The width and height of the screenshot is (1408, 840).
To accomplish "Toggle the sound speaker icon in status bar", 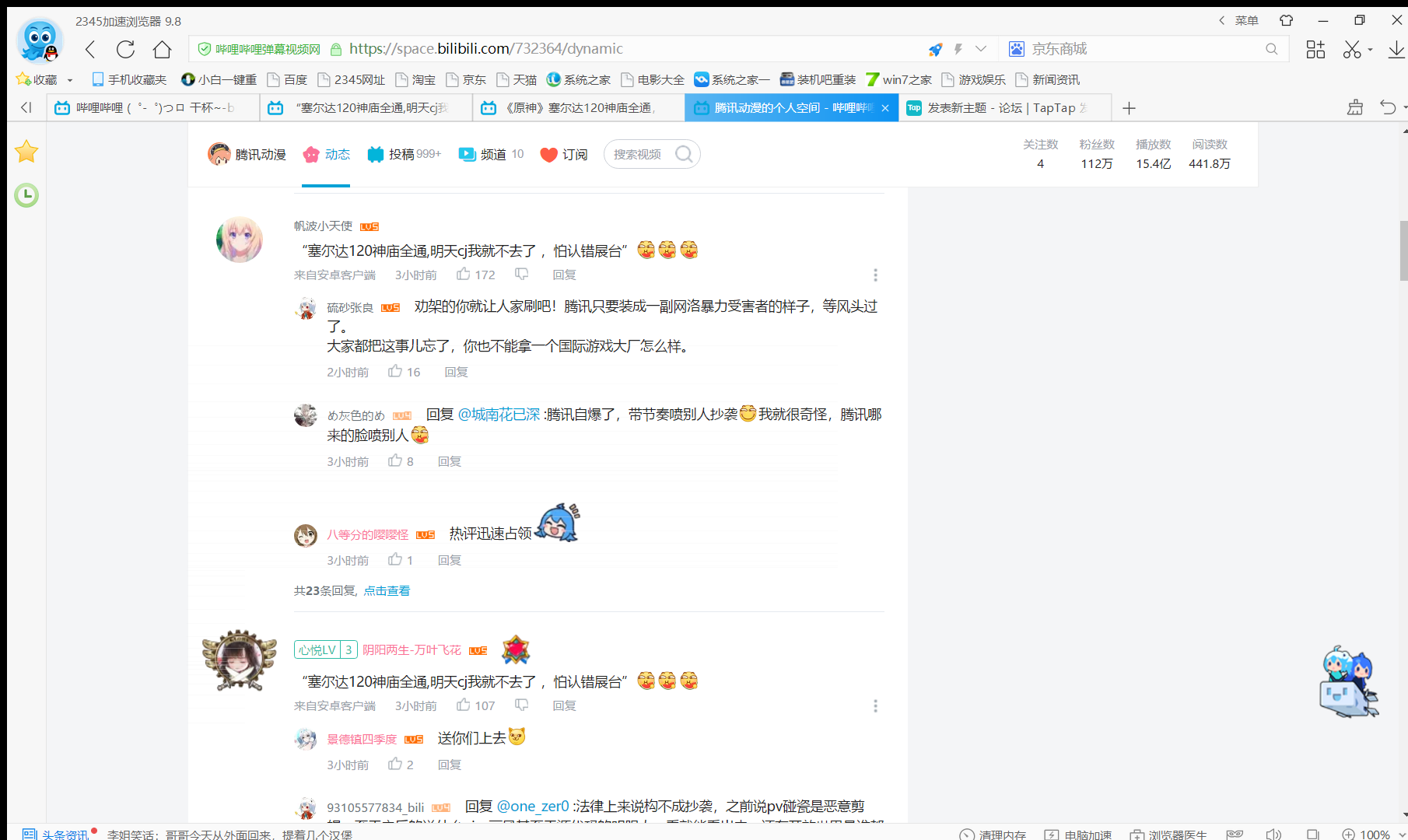I will 1273,834.
